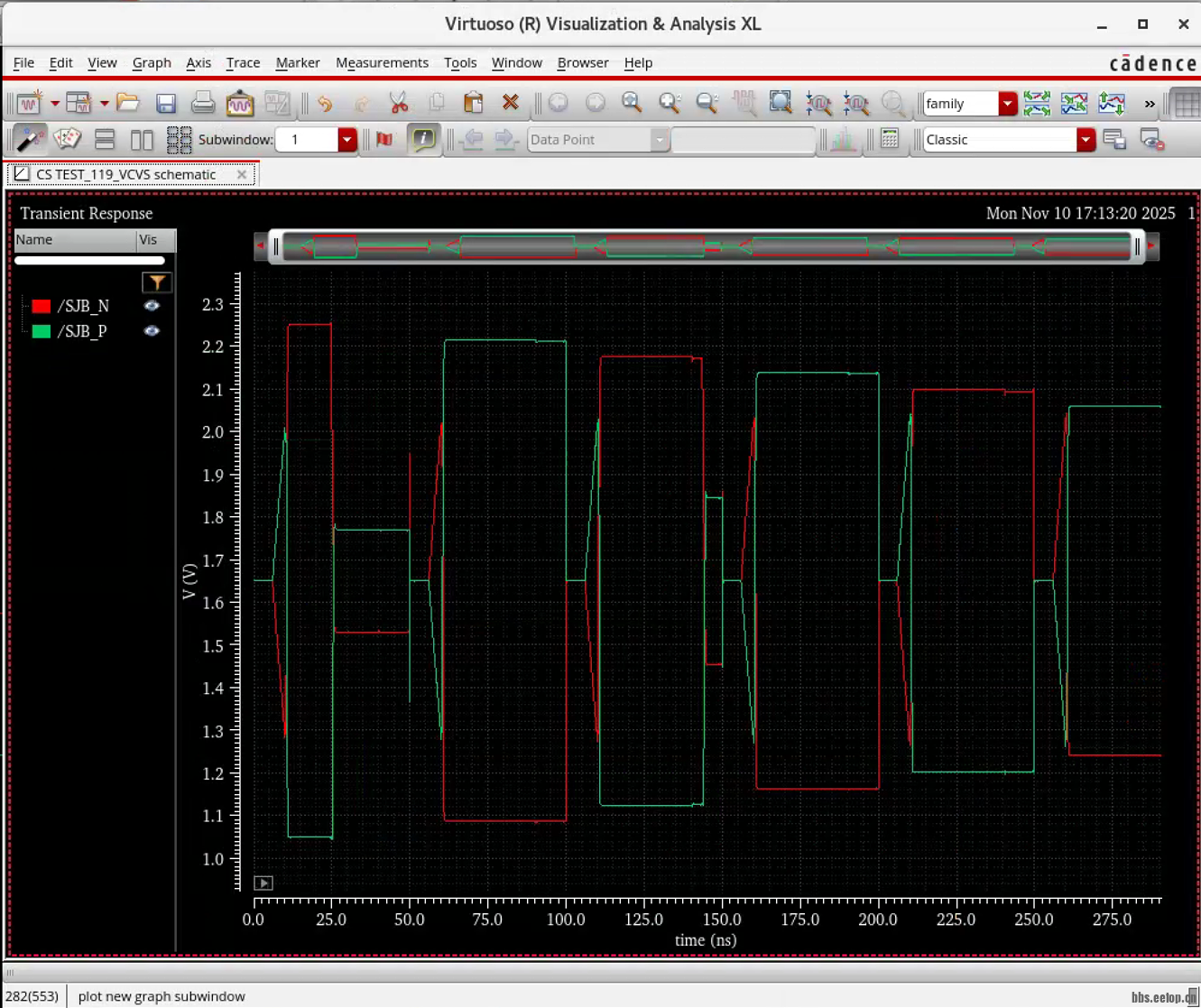1201x1008 pixels.
Task: Open the Trace menu
Action: pyautogui.click(x=243, y=62)
